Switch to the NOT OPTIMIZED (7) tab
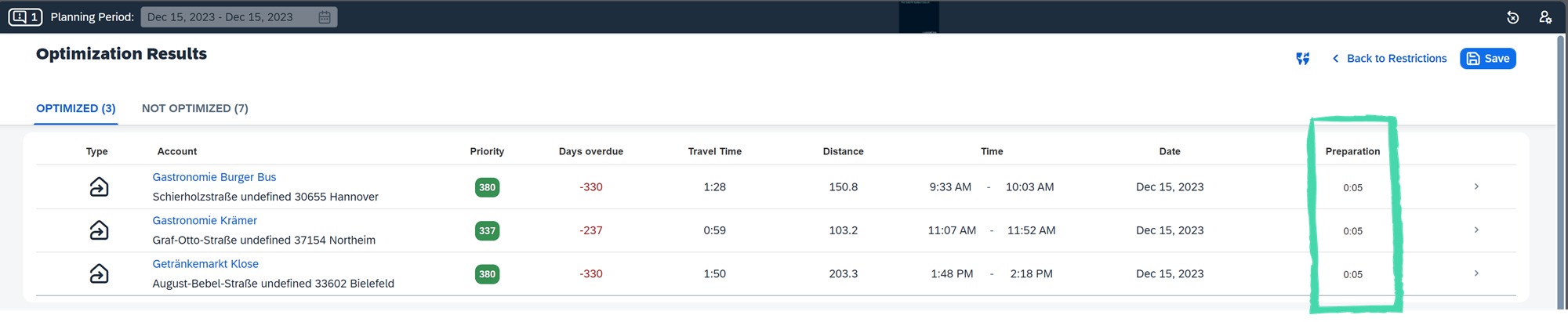The width and height of the screenshot is (1568, 322). point(194,108)
